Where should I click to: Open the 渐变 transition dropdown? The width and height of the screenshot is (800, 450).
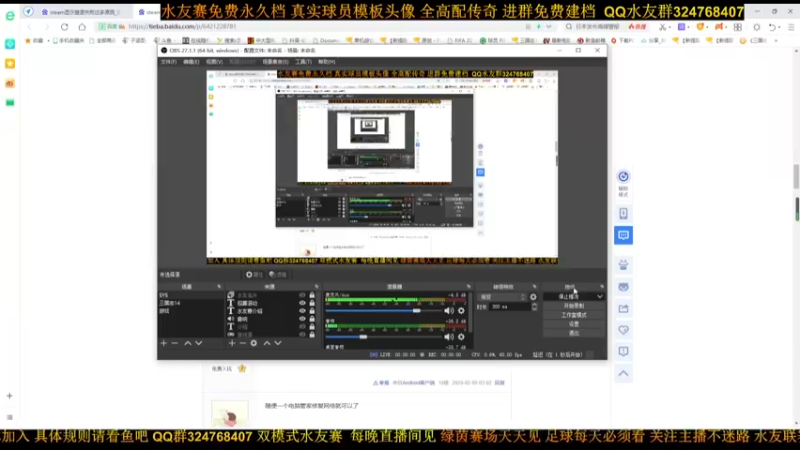(502, 296)
